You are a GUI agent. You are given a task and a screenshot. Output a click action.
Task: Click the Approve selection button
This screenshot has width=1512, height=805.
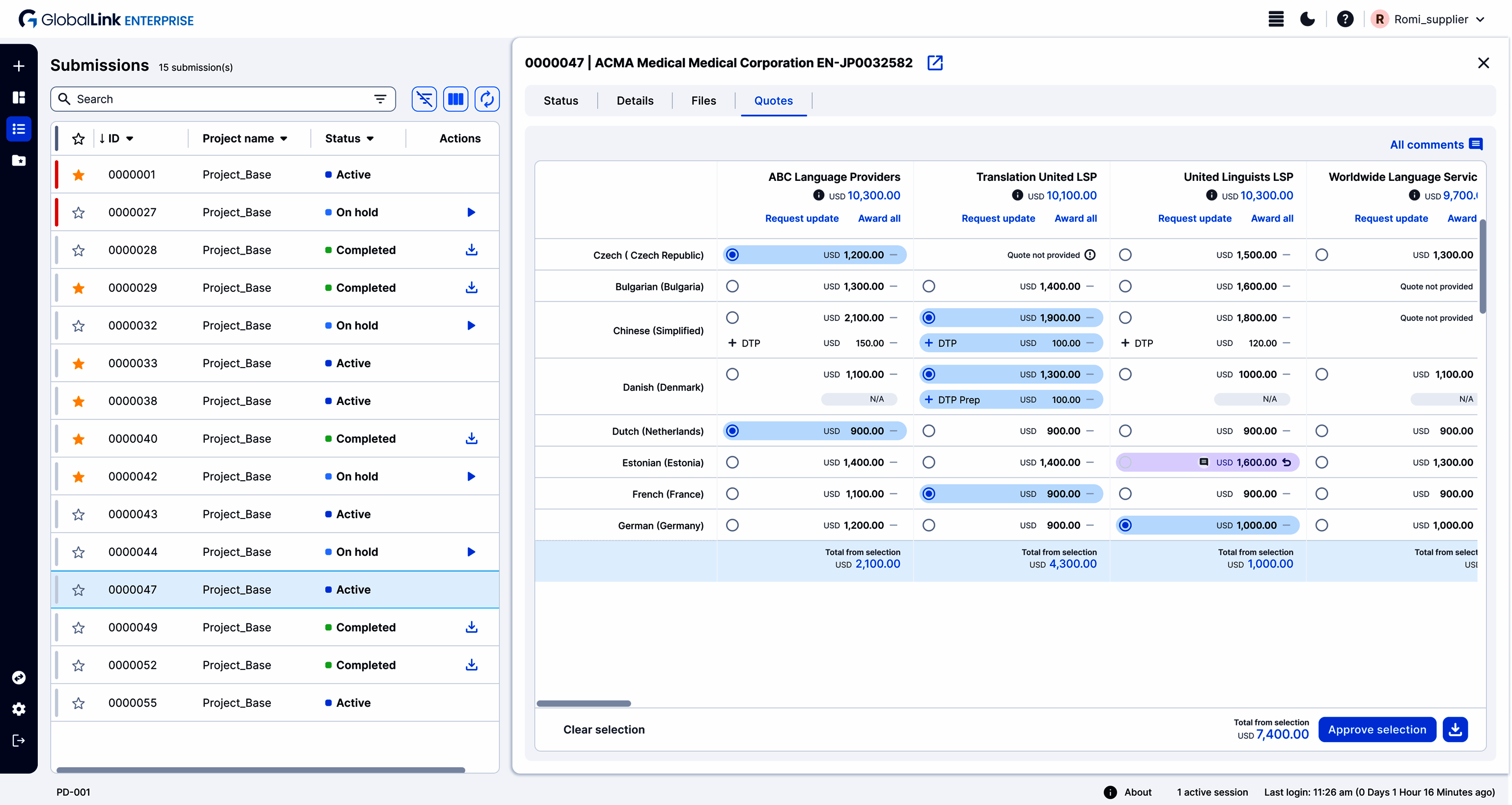tap(1376, 729)
